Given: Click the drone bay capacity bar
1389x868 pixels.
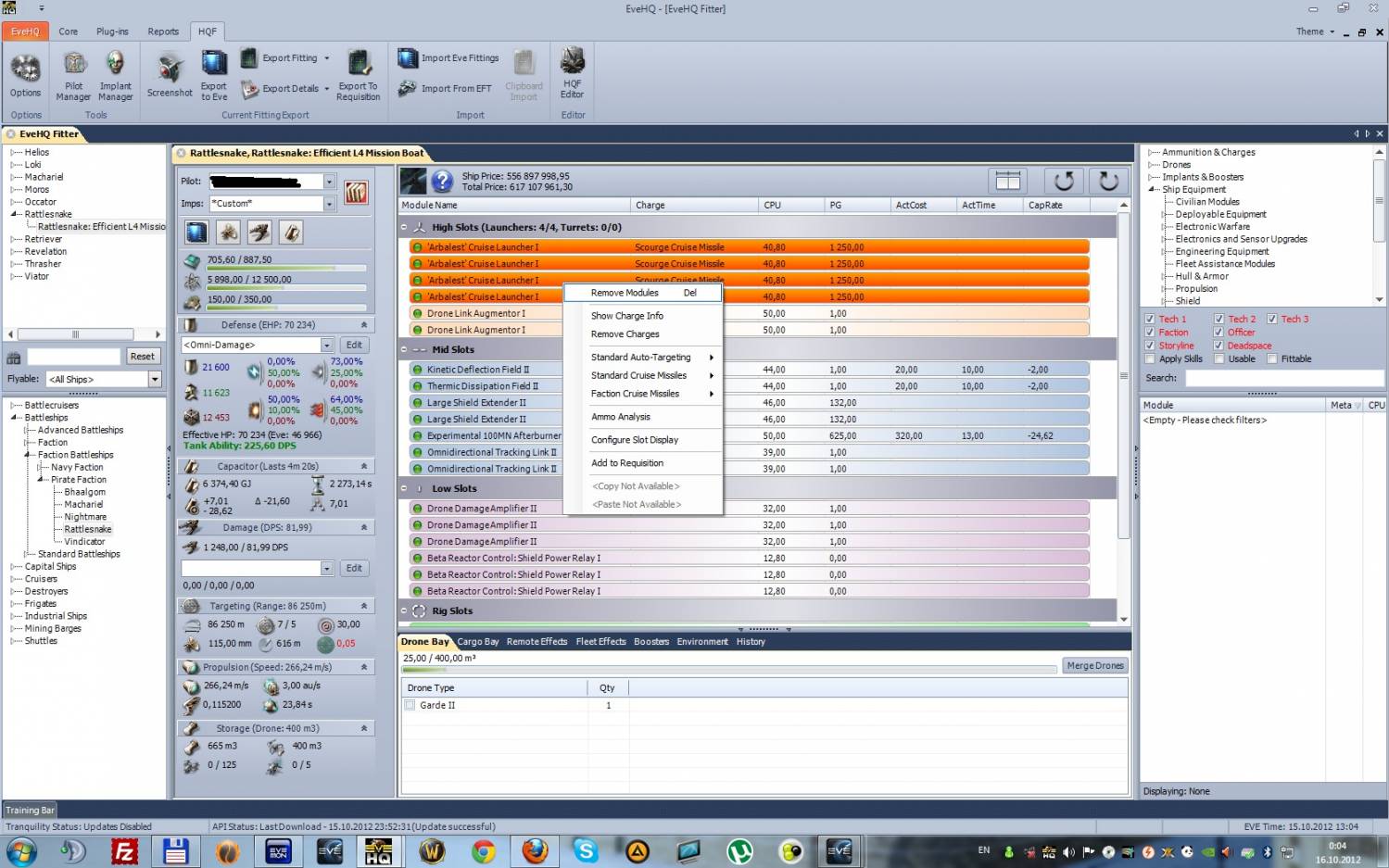Looking at the screenshot, I should [729, 669].
